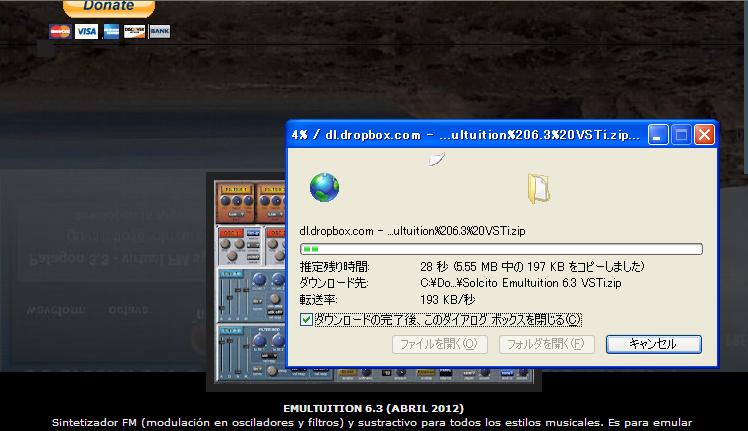Click the estimated time remaining 28 秒 text
This screenshot has width=748, height=431.
(532, 266)
